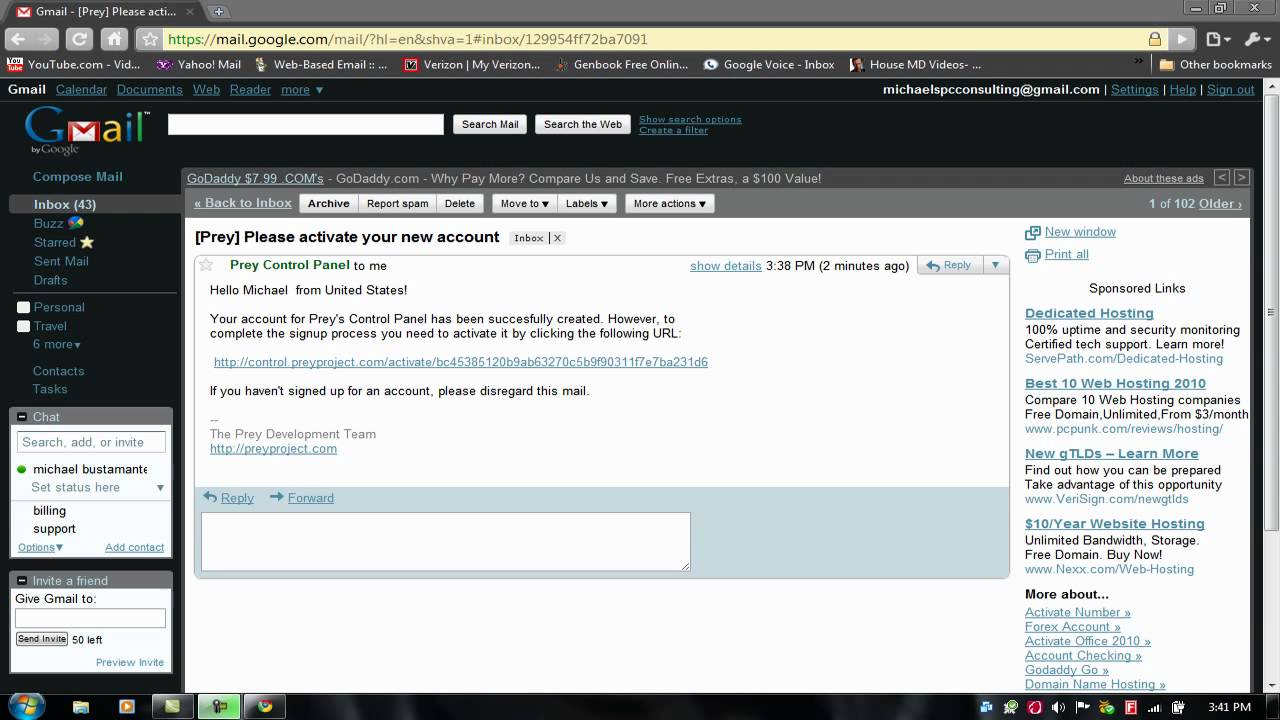The image size is (1280, 720).
Task: Click the Sign out link
Action: tap(1231, 89)
